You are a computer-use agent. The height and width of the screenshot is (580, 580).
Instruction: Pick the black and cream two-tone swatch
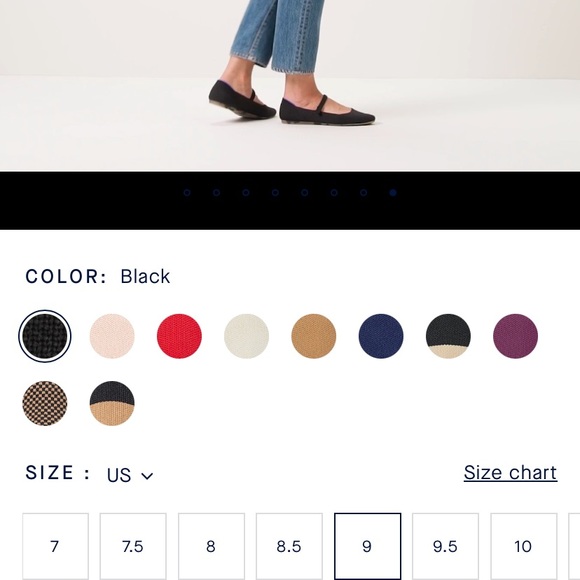point(448,336)
